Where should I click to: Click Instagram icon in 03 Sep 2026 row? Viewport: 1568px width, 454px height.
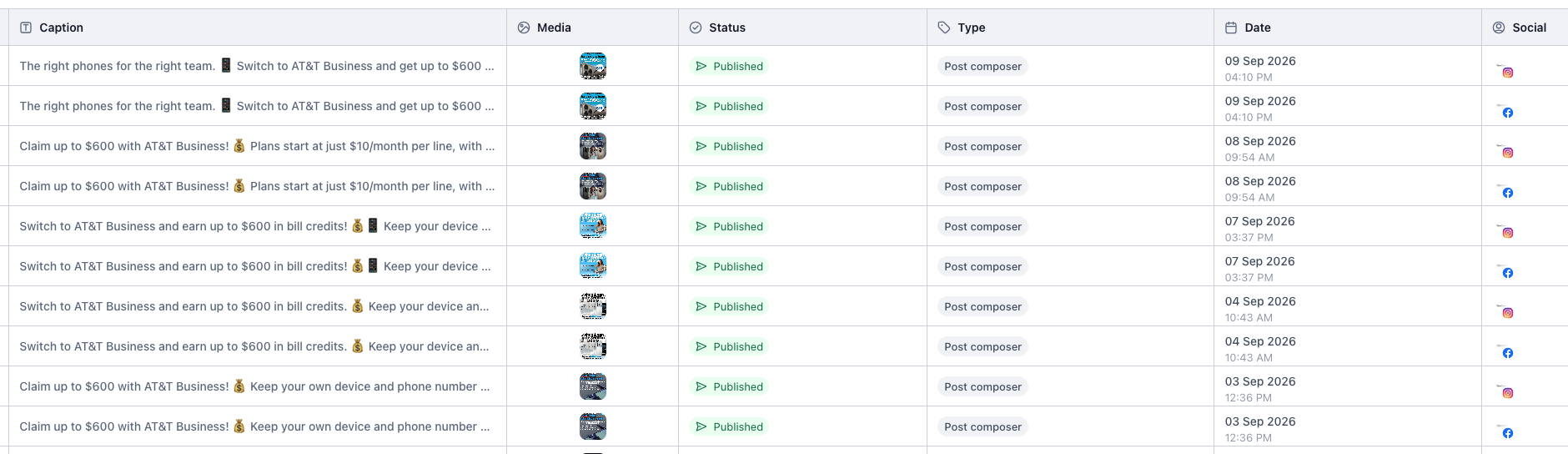click(x=1508, y=393)
